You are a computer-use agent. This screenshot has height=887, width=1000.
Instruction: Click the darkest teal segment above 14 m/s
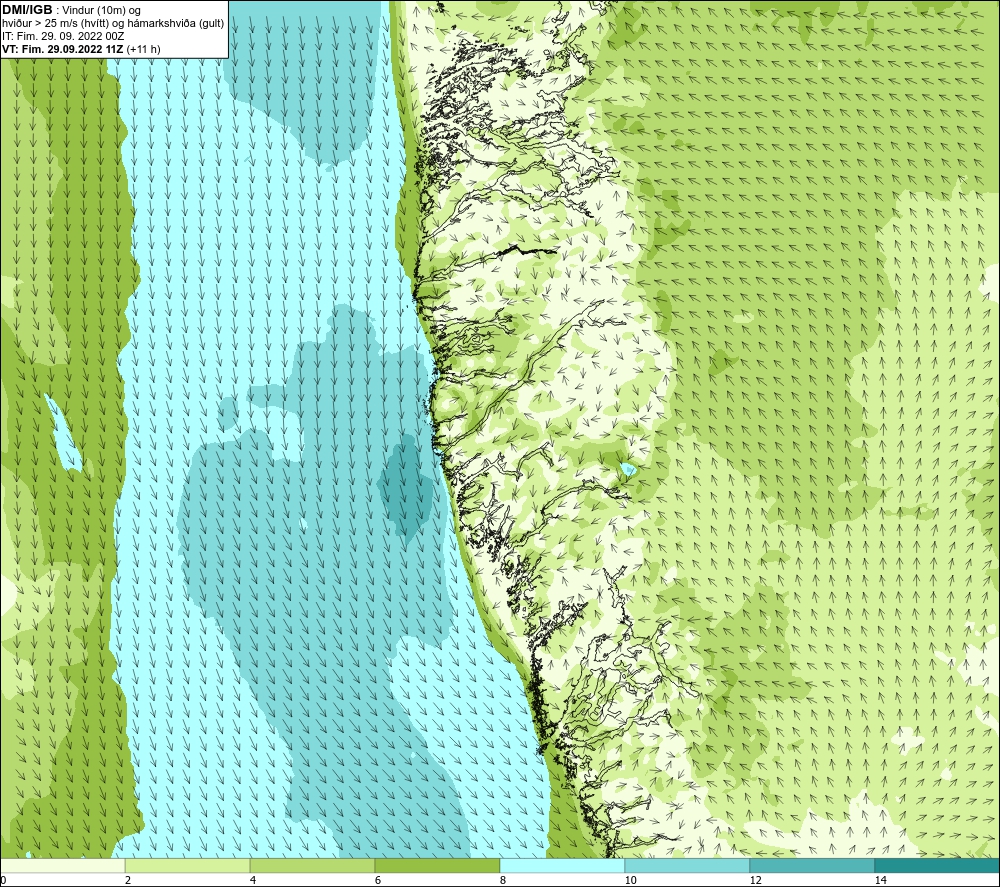point(938,866)
